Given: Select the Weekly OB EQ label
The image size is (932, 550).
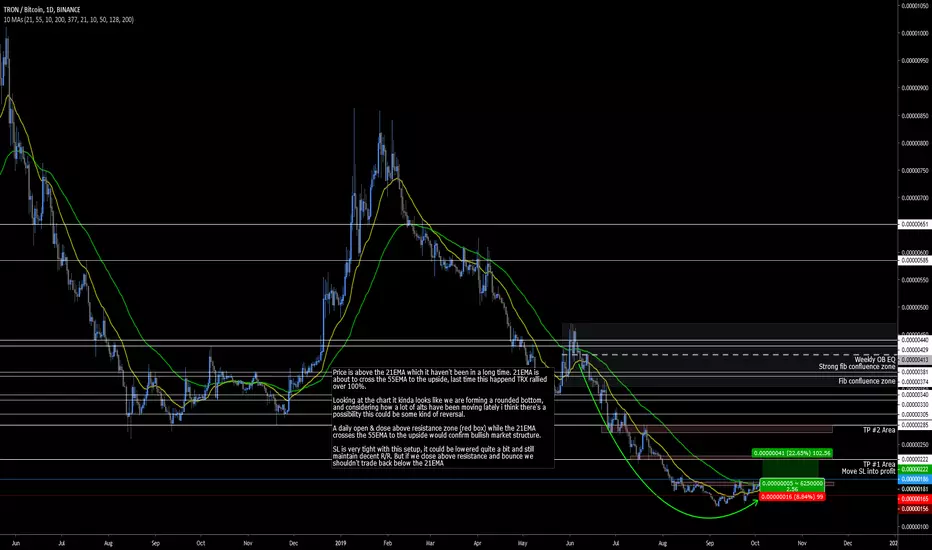Looking at the screenshot, I should click(x=874, y=360).
